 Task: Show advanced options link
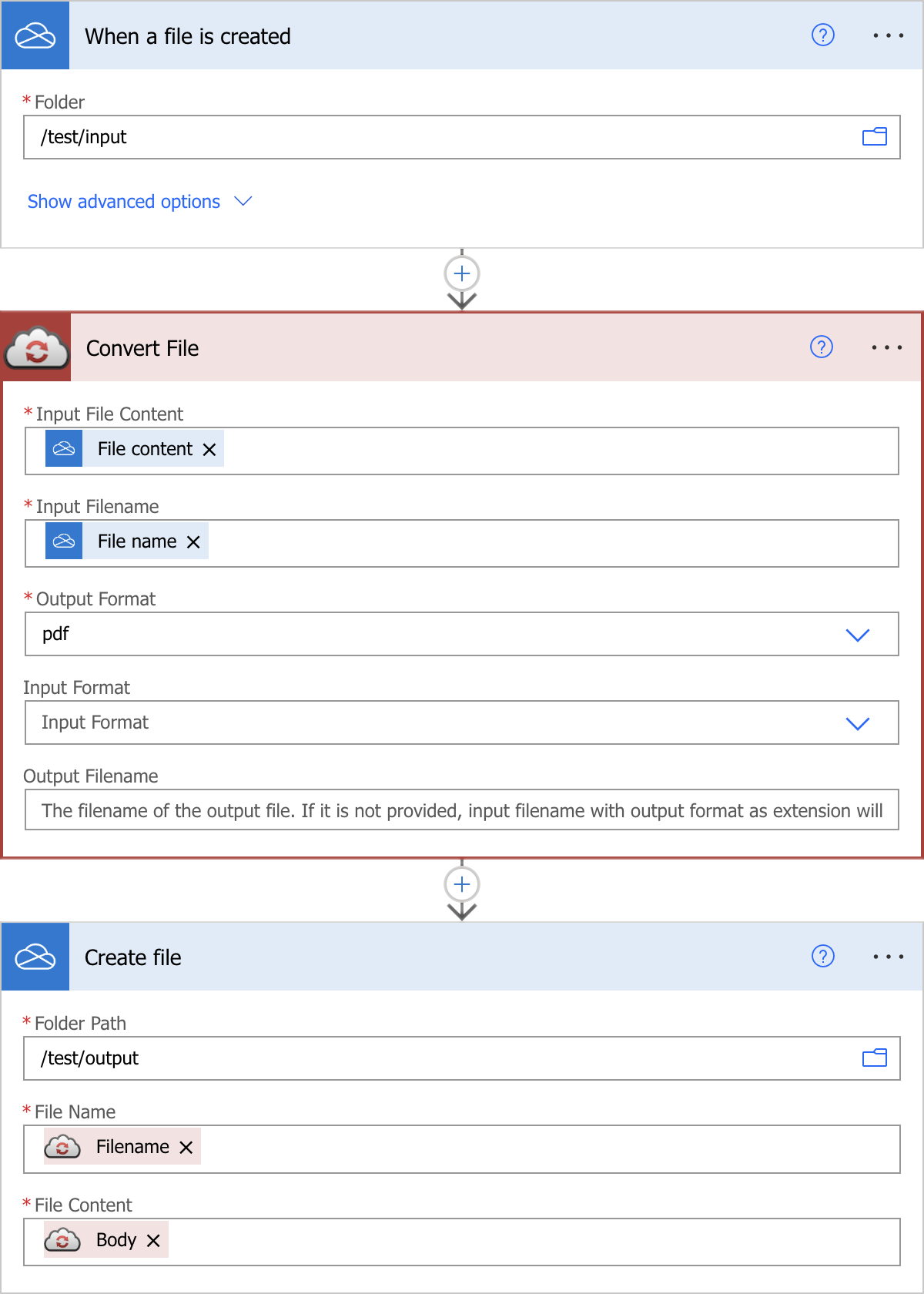click(124, 202)
